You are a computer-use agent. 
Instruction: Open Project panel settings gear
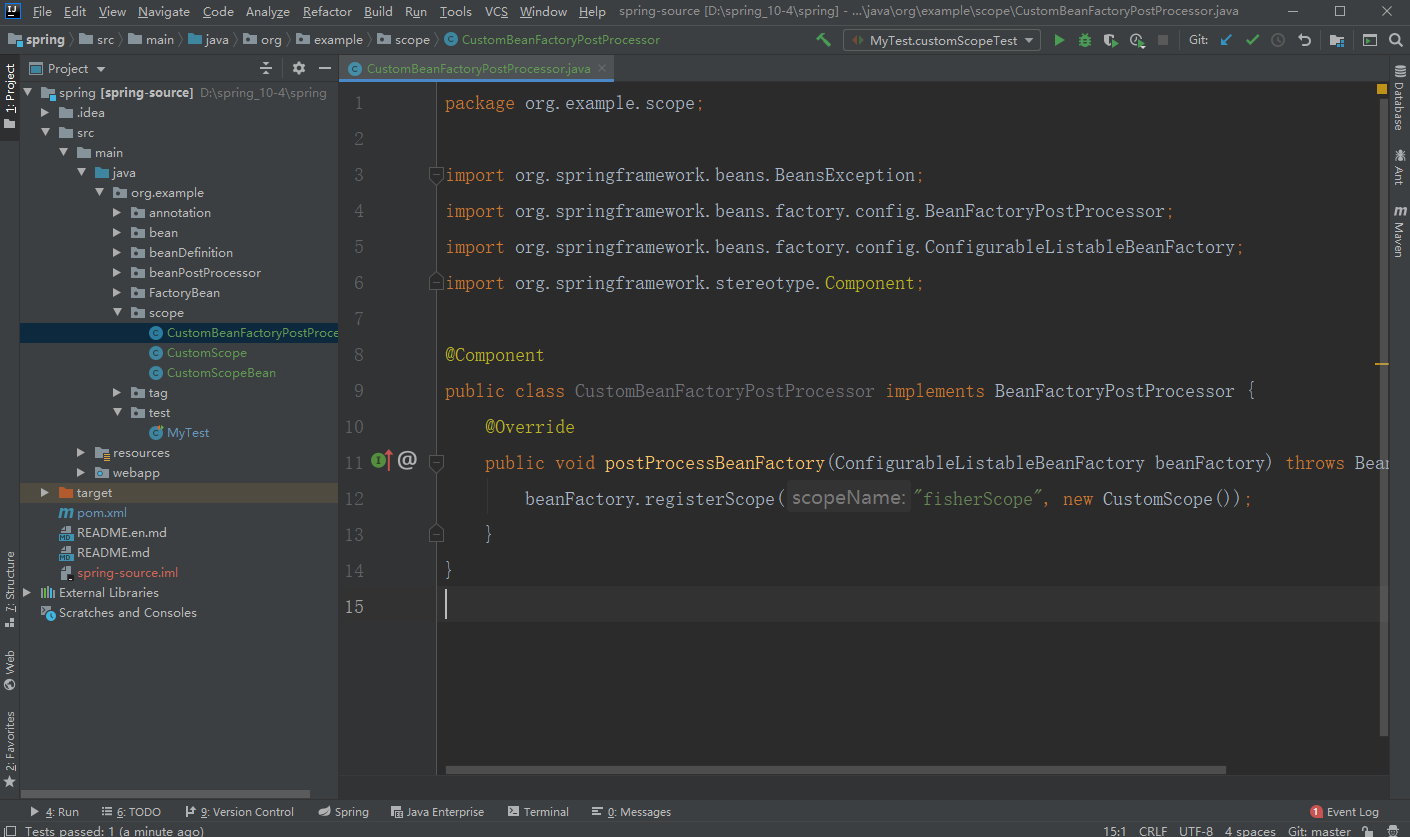(299, 68)
